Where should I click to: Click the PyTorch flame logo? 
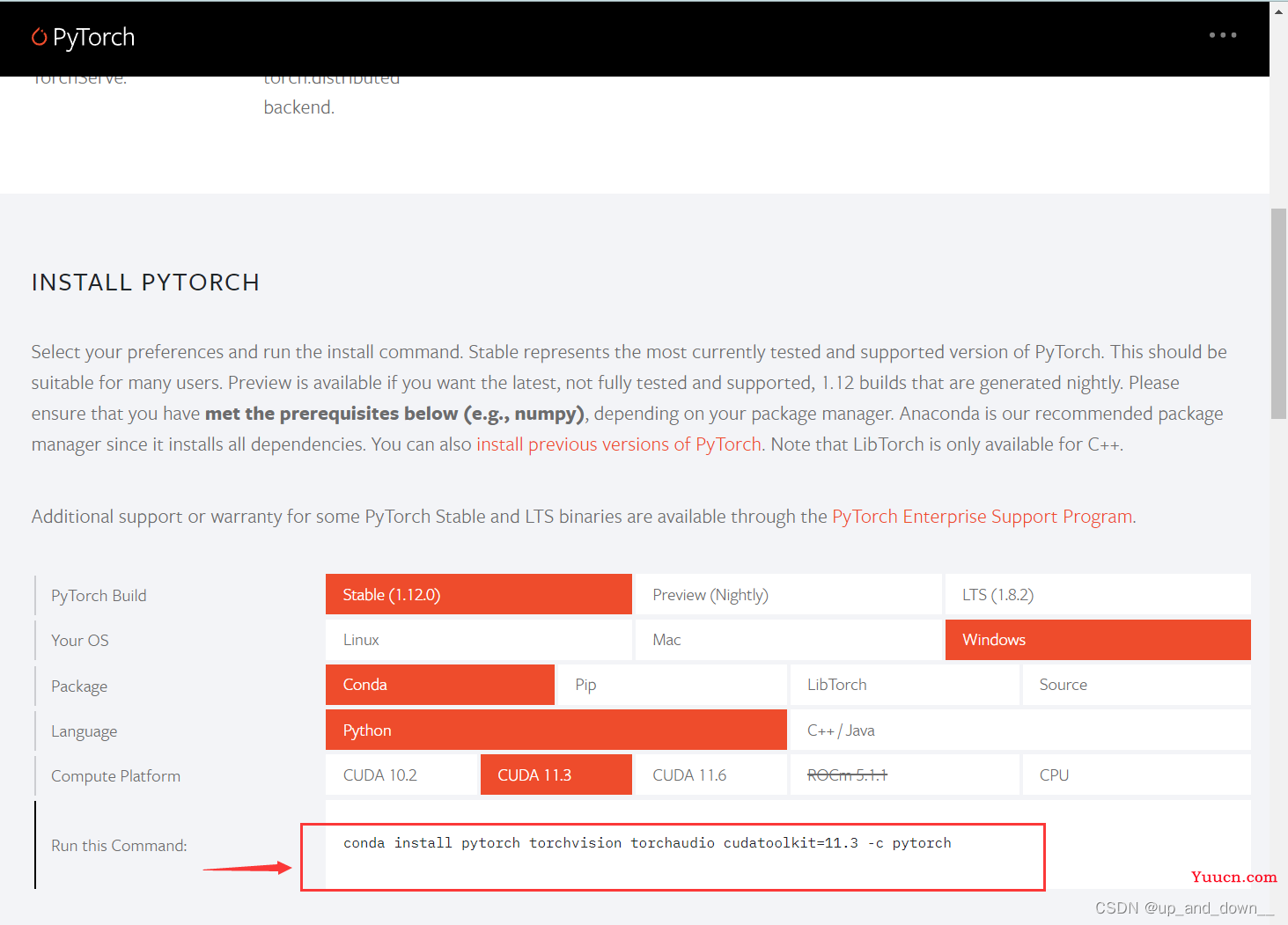click(x=39, y=37)
